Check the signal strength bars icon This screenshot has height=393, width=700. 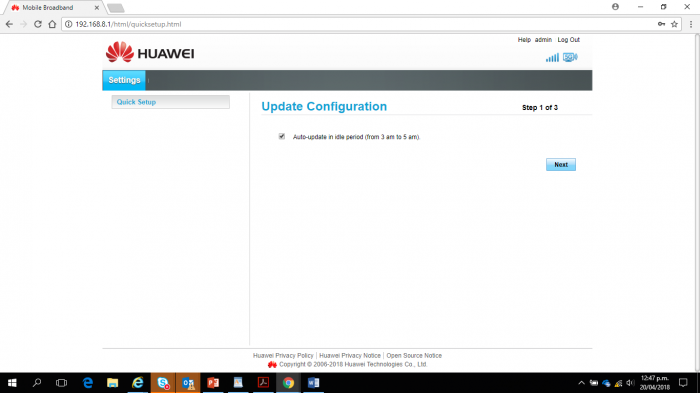tap(552, 58)
